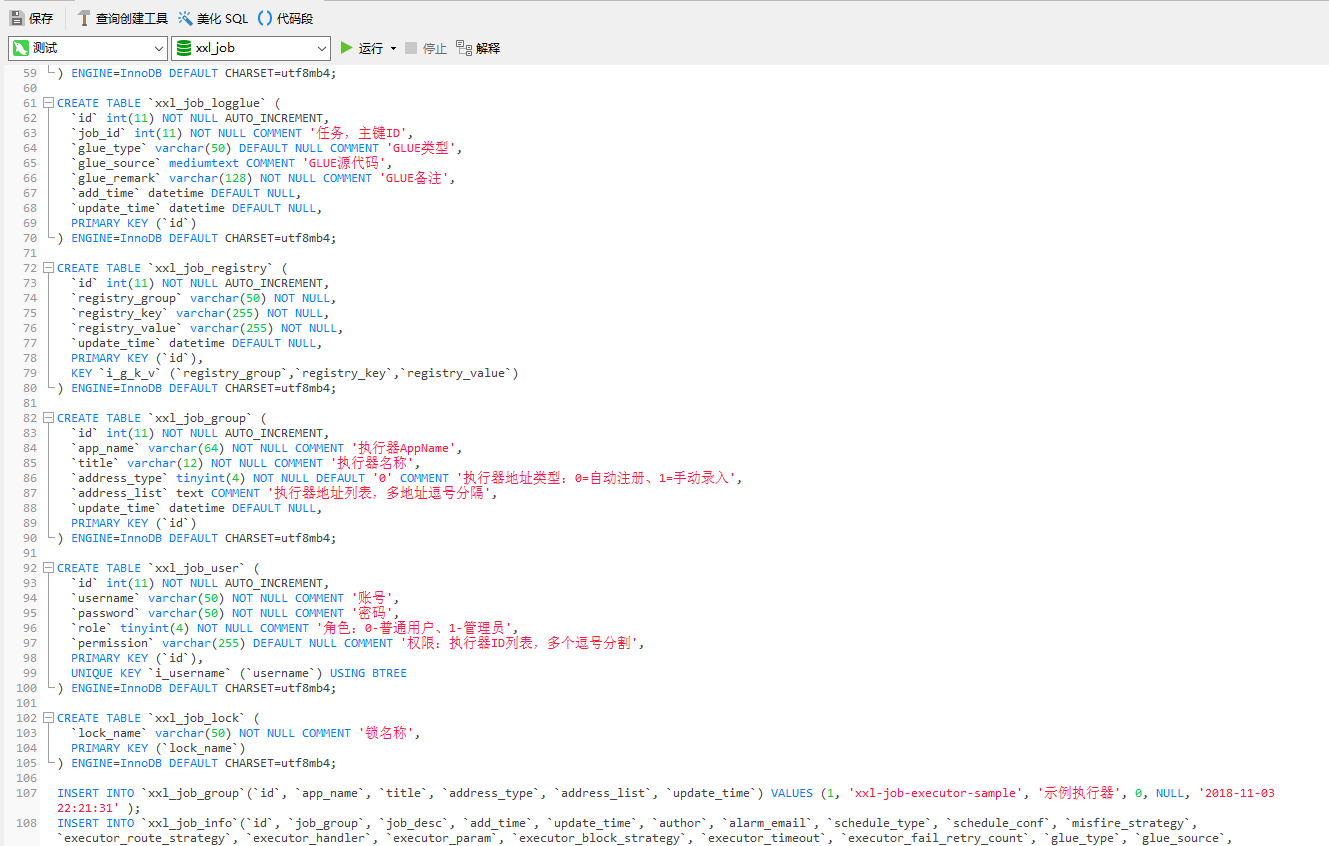Place cursor on `xxl_job_logglue` table name
1329x846 pixels.
tap(207, 103)
